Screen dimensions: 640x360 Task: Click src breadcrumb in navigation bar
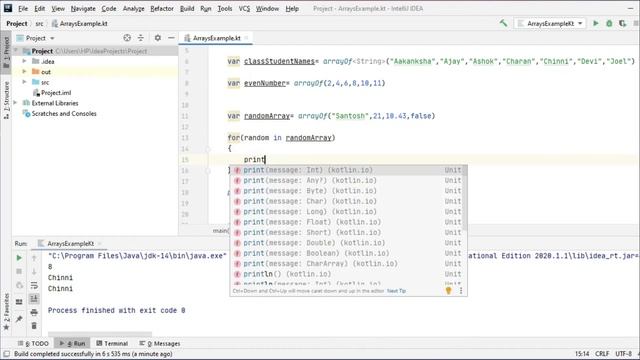[39, 24]
